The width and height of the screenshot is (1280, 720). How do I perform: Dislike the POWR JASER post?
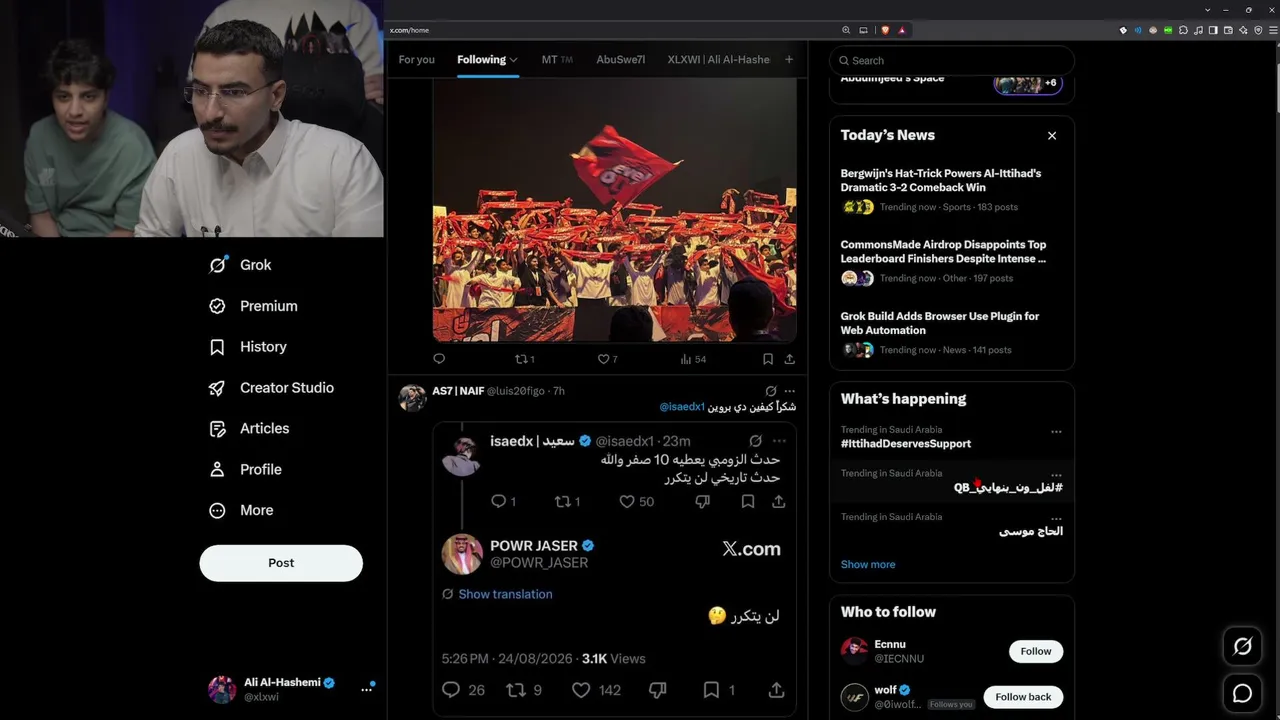[x=658, y=690]
